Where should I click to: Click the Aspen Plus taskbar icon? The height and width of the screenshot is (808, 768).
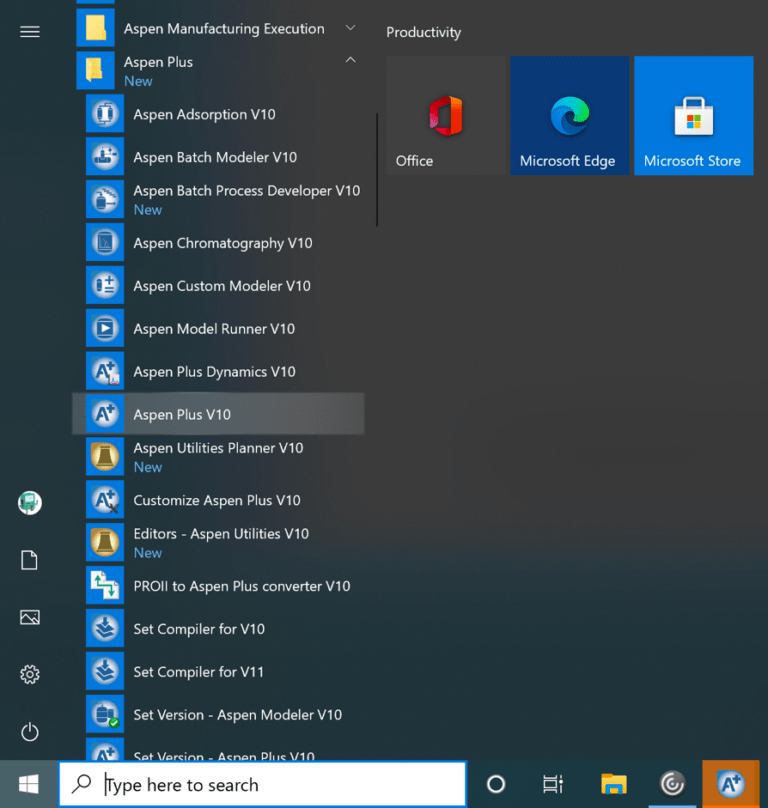731,784
